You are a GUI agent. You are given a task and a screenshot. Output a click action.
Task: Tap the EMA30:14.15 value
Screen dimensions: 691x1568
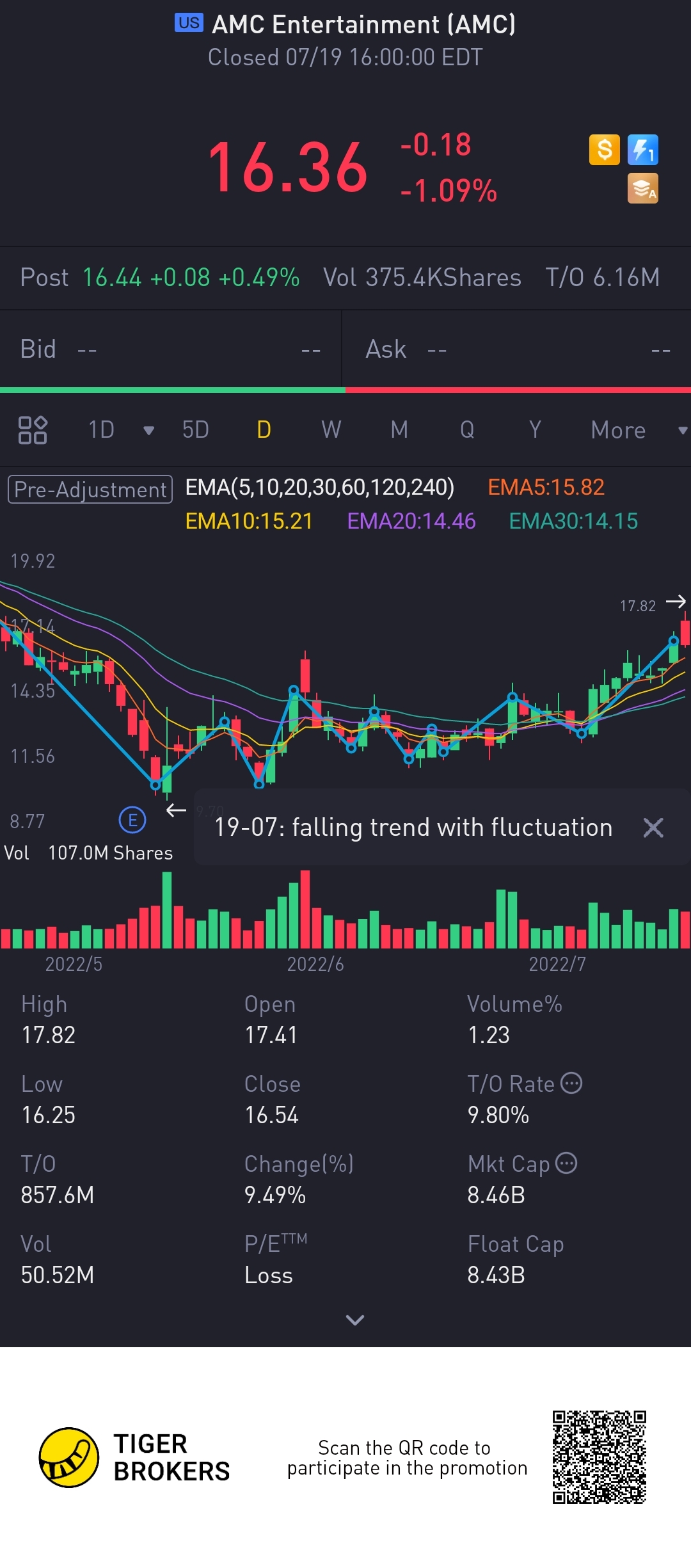pos(573,522)
